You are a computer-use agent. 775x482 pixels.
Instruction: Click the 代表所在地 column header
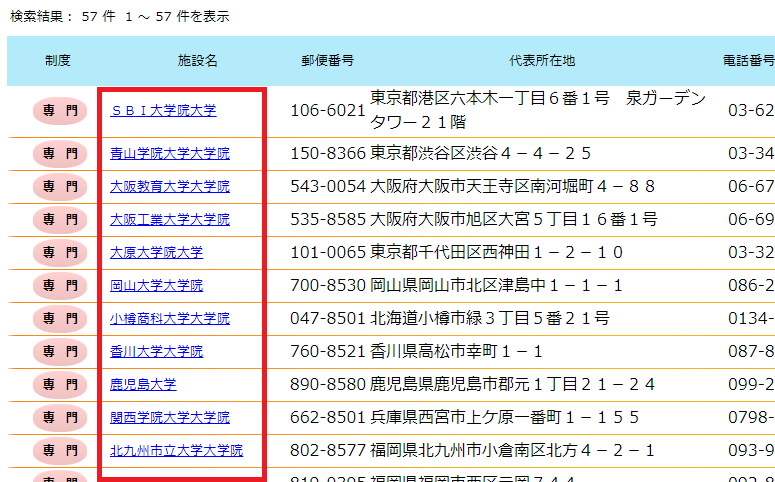[x=542, y=61]
